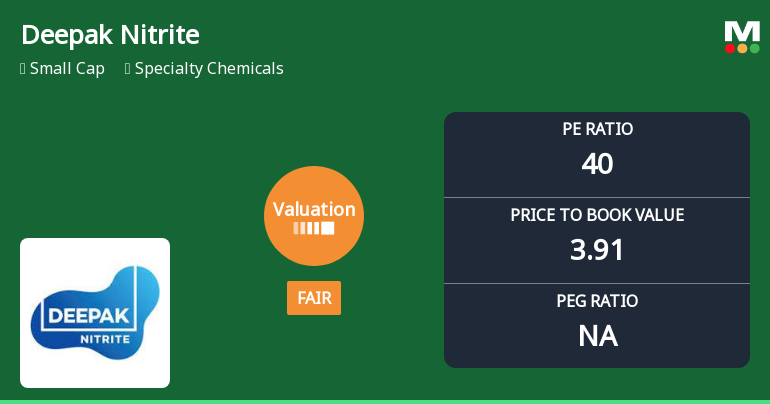Select the Small Cap label
770x404 pixels.
point(67,69)
